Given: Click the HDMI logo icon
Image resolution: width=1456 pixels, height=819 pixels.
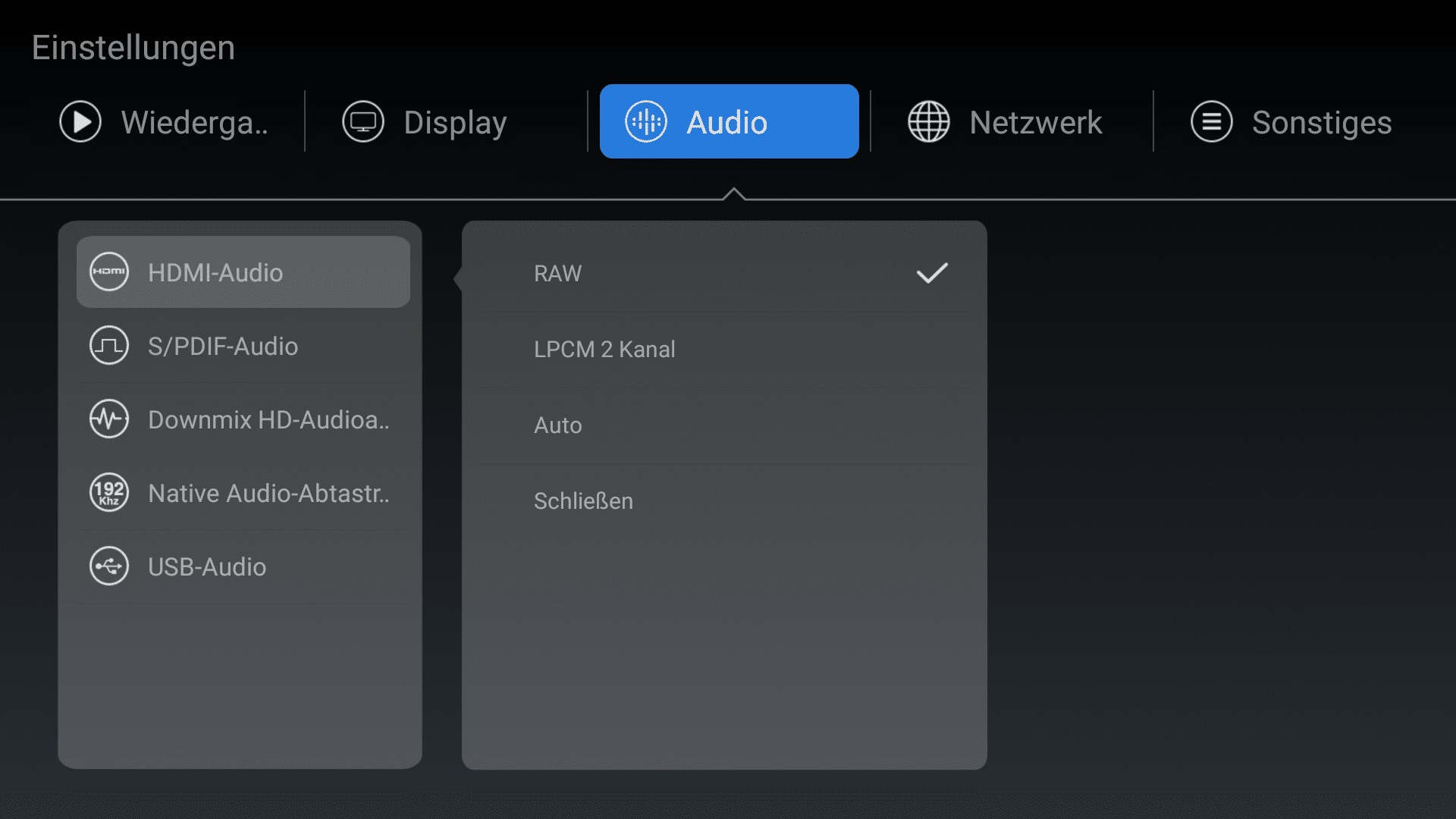Looking at the screenshot, I should click(109, 272).
